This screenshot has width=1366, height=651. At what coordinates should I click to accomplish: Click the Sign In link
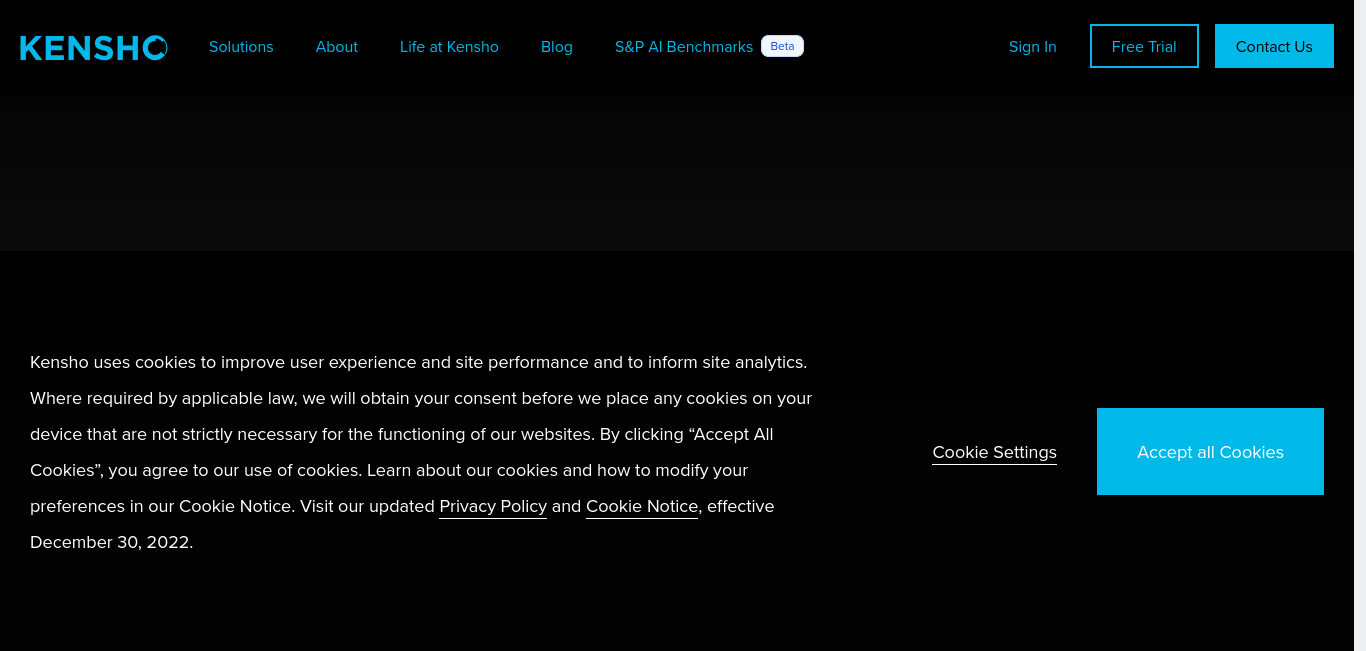[x=1033, y=47]
